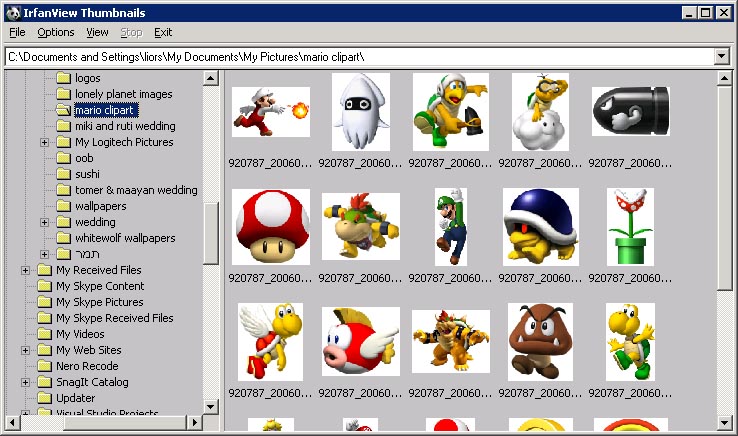The width and height of the screenshot is (738, 436).
Task: Select My Skype Received Files folder
Action: pyautogui.click(x=115, y=318)
